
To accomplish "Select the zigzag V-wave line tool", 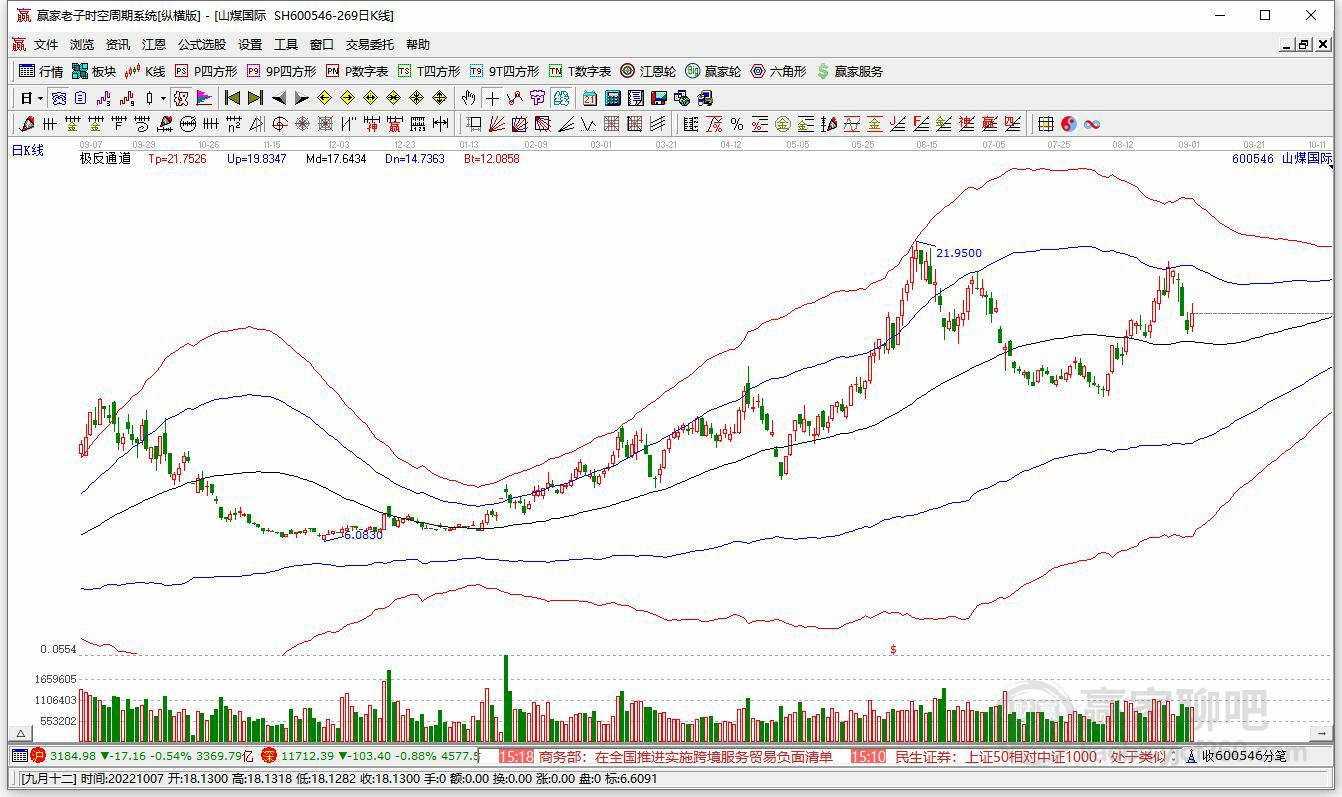I will (x=588, y=124).
